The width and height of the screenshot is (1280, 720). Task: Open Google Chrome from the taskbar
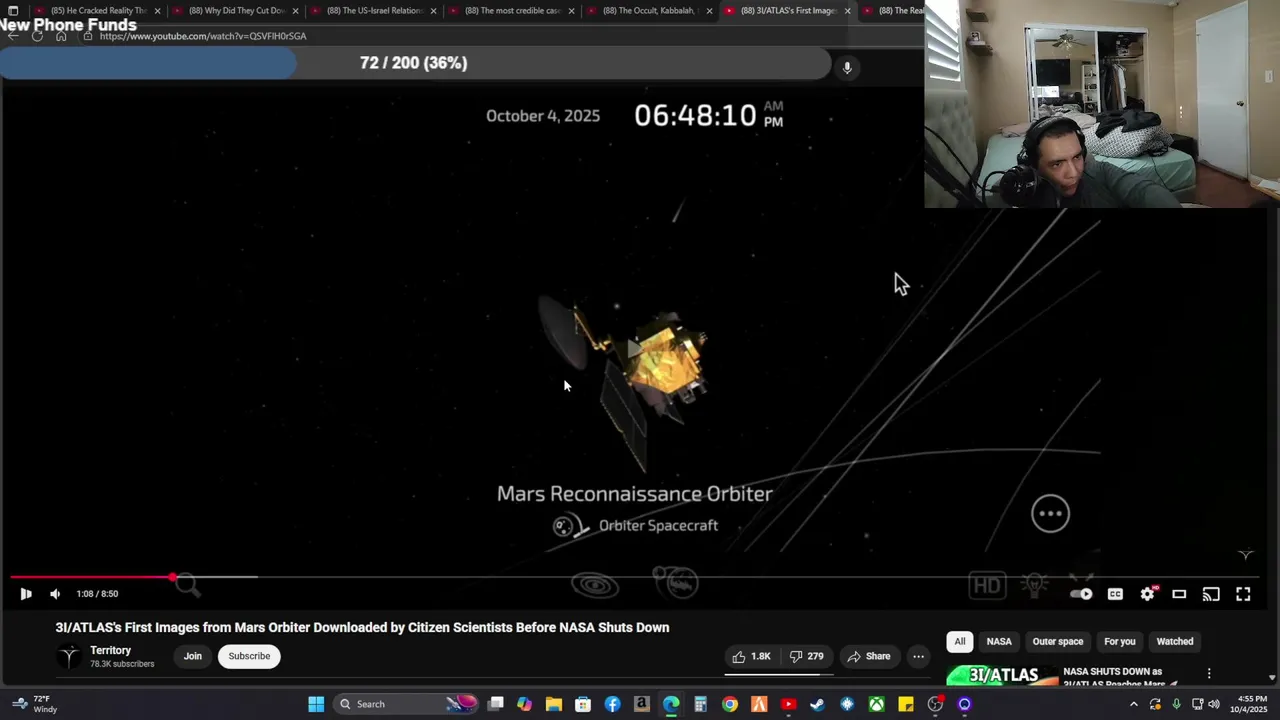[730, 704]
